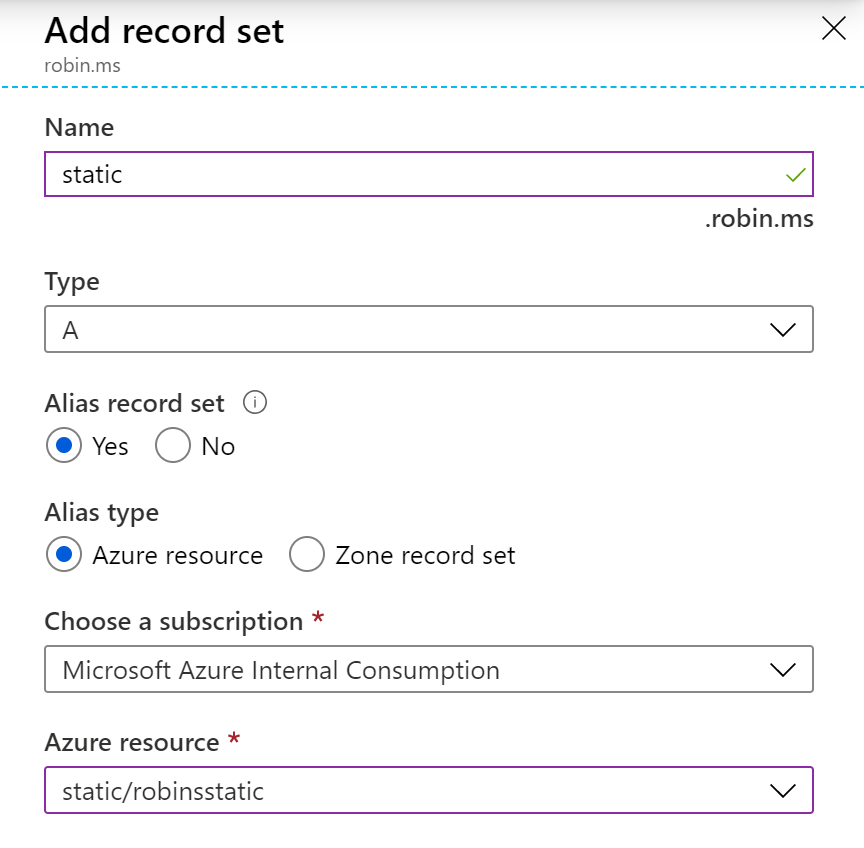Click the .robin.ms domain suffix below Name field
The width and height of the screenshot is (864, 848).
[x=759, y=219]
